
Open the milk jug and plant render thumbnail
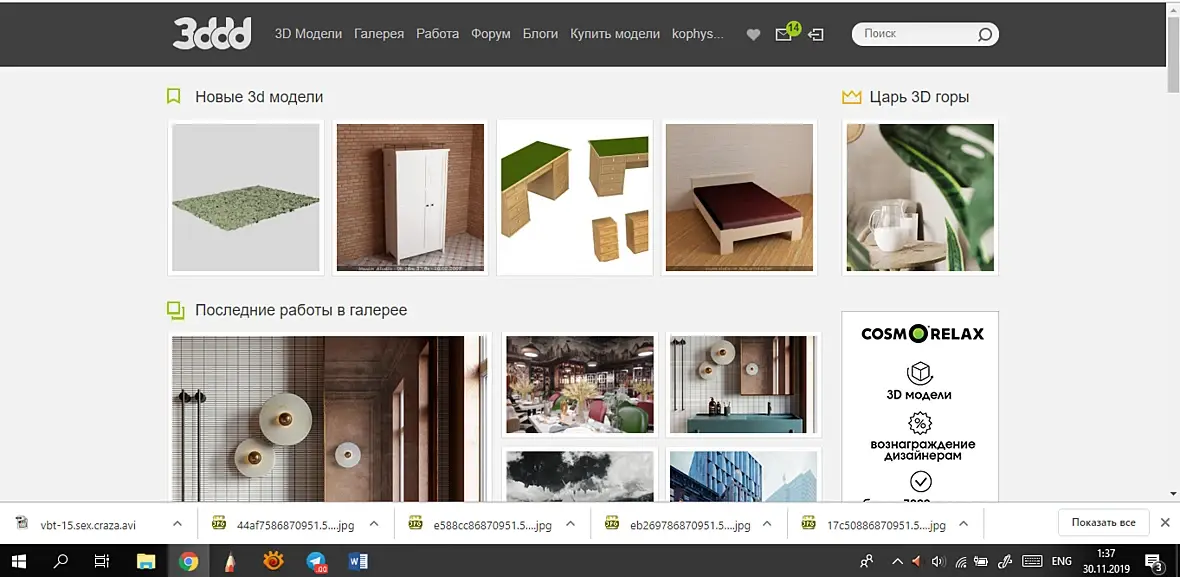(x=920, y=197)
